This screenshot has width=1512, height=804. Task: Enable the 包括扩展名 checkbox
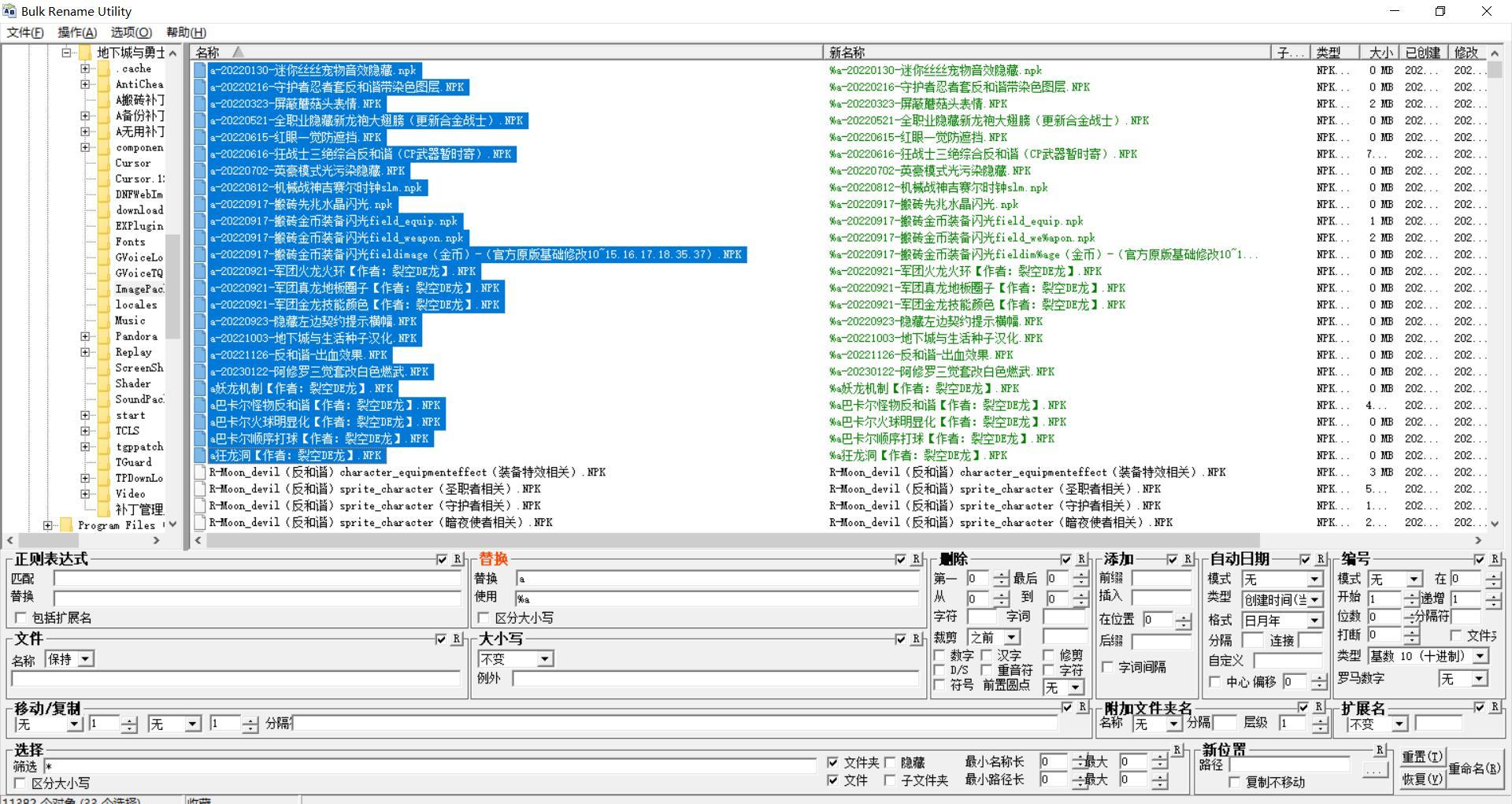click(20, 618)
